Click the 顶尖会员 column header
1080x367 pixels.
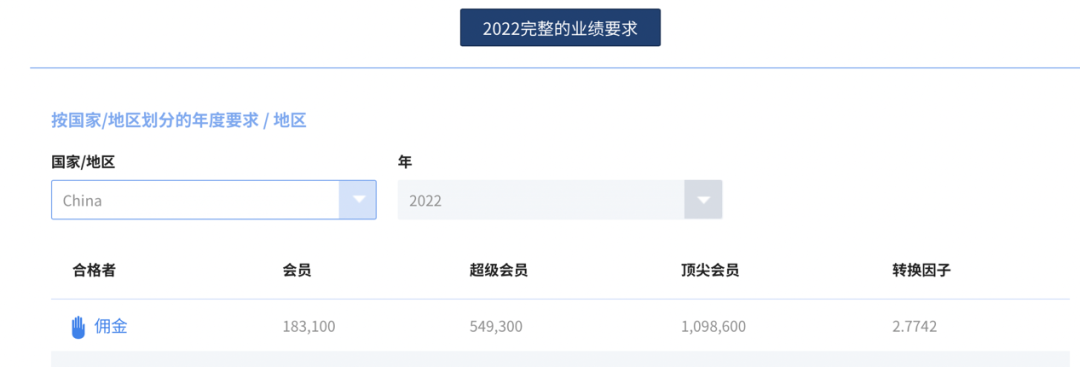click(x=710, y=271)
